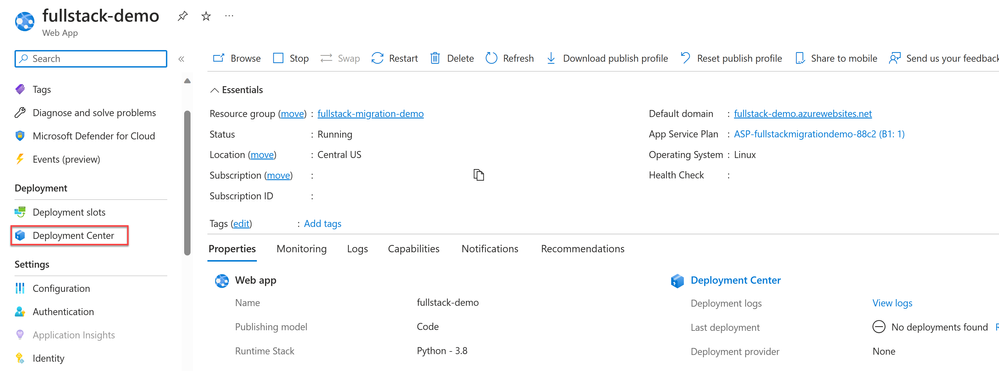Click move link beside Location
Image resolution: width=999 pixels, height=371 pixels.
tap(262, 155)
